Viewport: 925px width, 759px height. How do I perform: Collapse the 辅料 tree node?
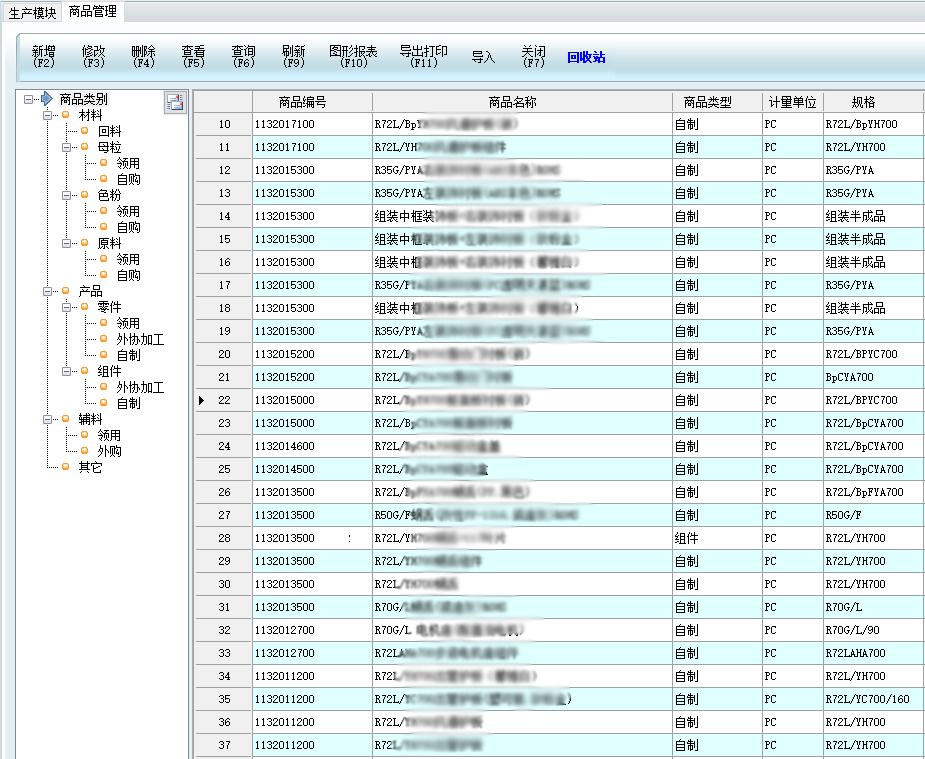coord(48,419)
